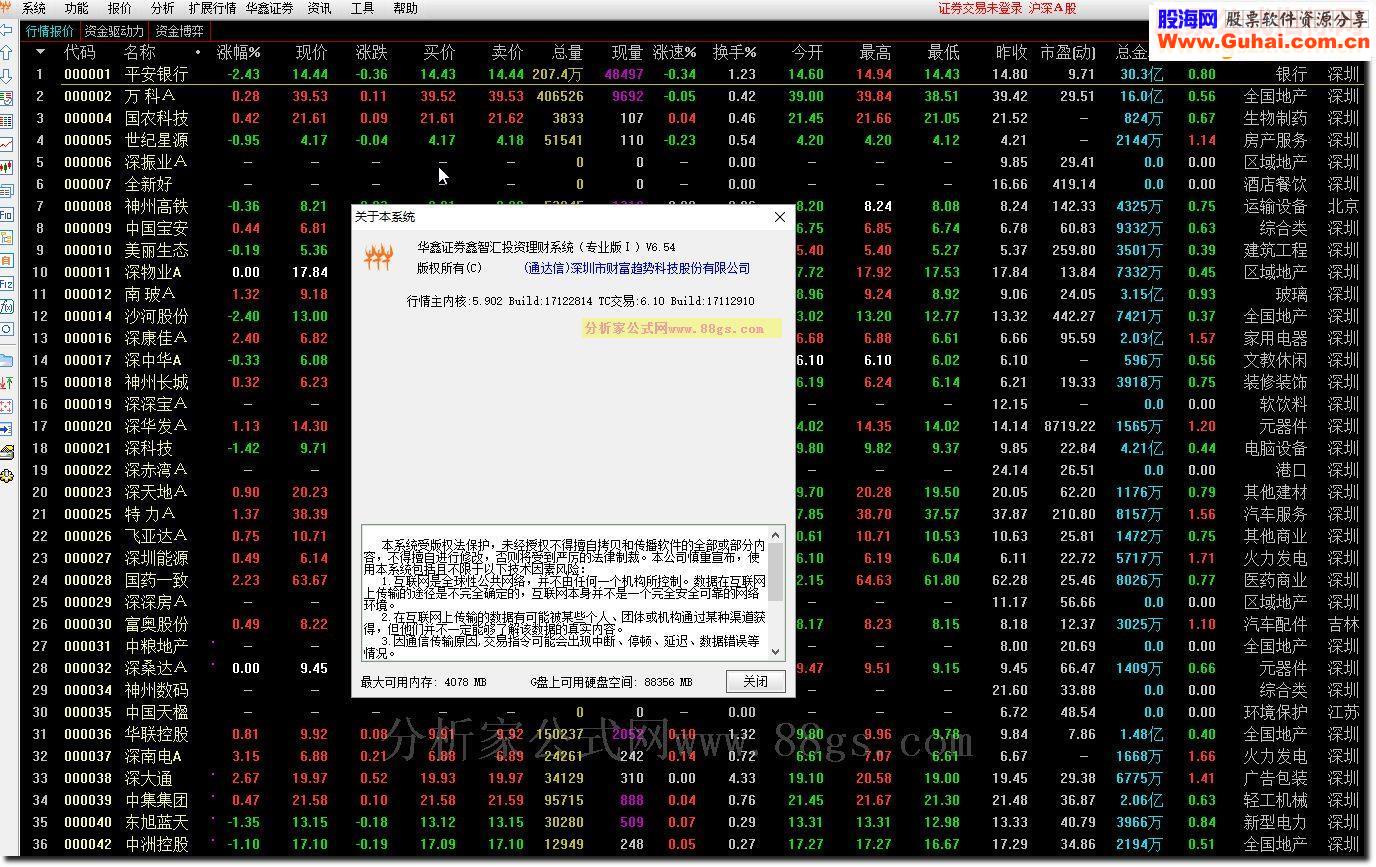Click the 酒店餐饮 industry cell
Image resolution: width=1376 pixels, height=867 pixels.
tap(1275, 184)
